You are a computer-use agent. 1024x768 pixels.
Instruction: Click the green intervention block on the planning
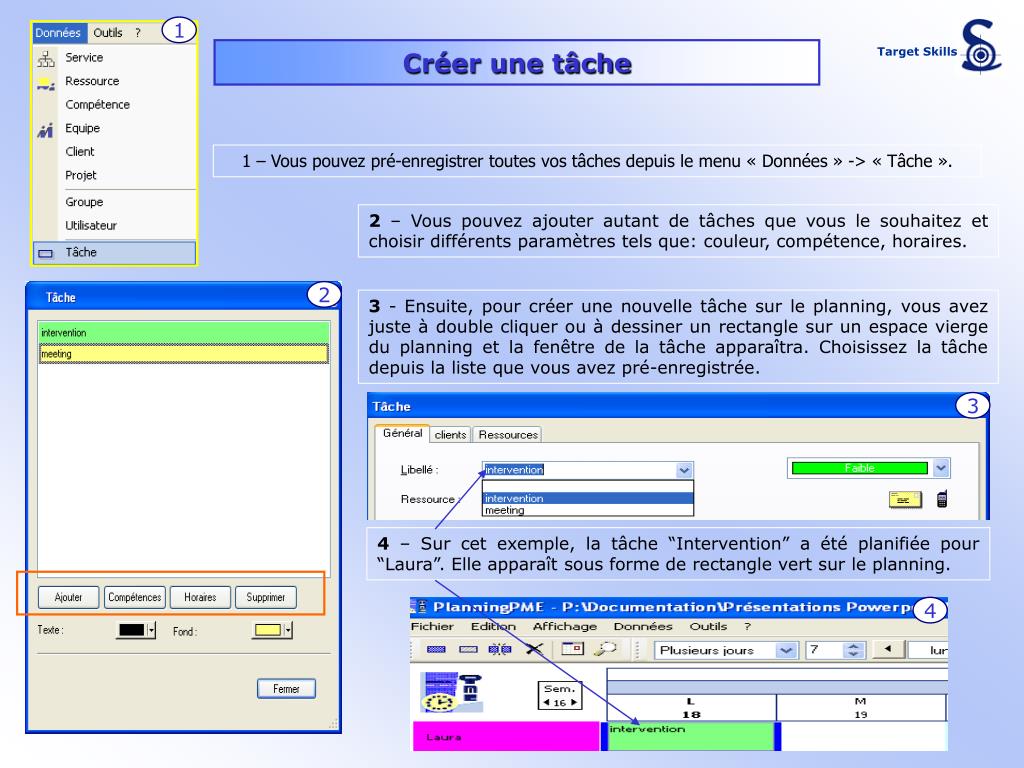pos(691,736)
